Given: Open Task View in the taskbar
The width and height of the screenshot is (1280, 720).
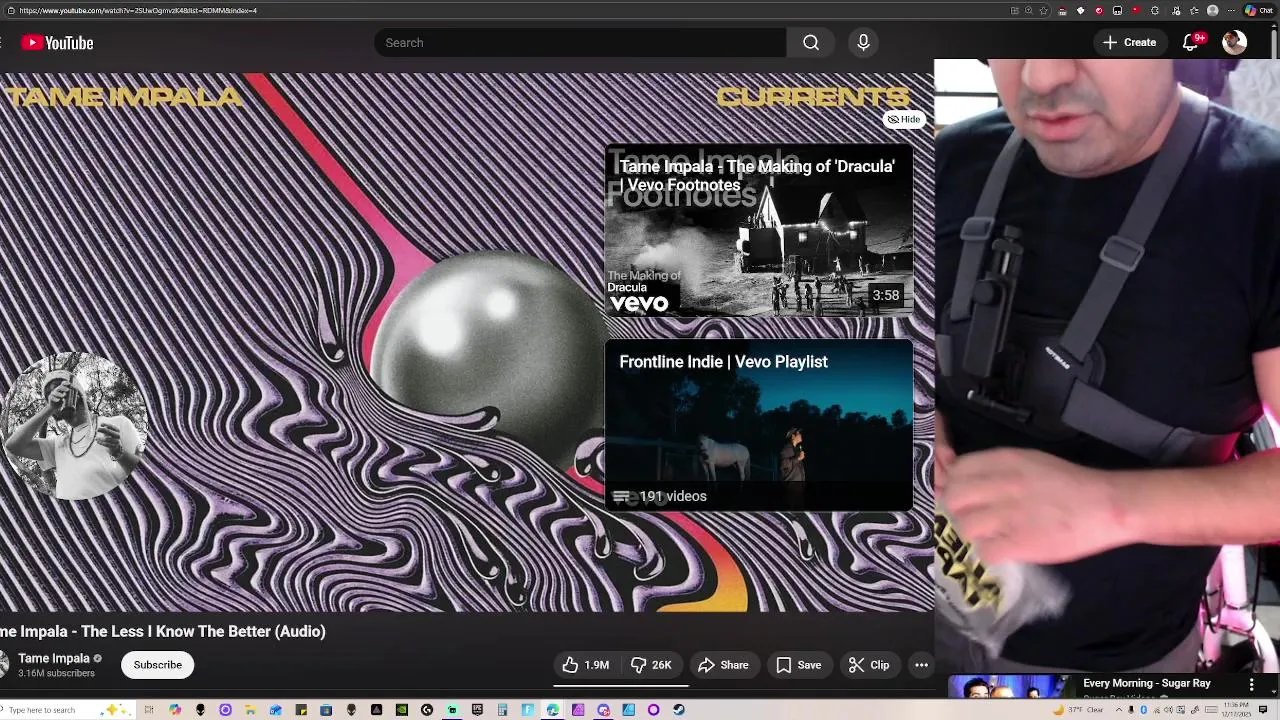Looking at the screenshot, I should point(149,710).
